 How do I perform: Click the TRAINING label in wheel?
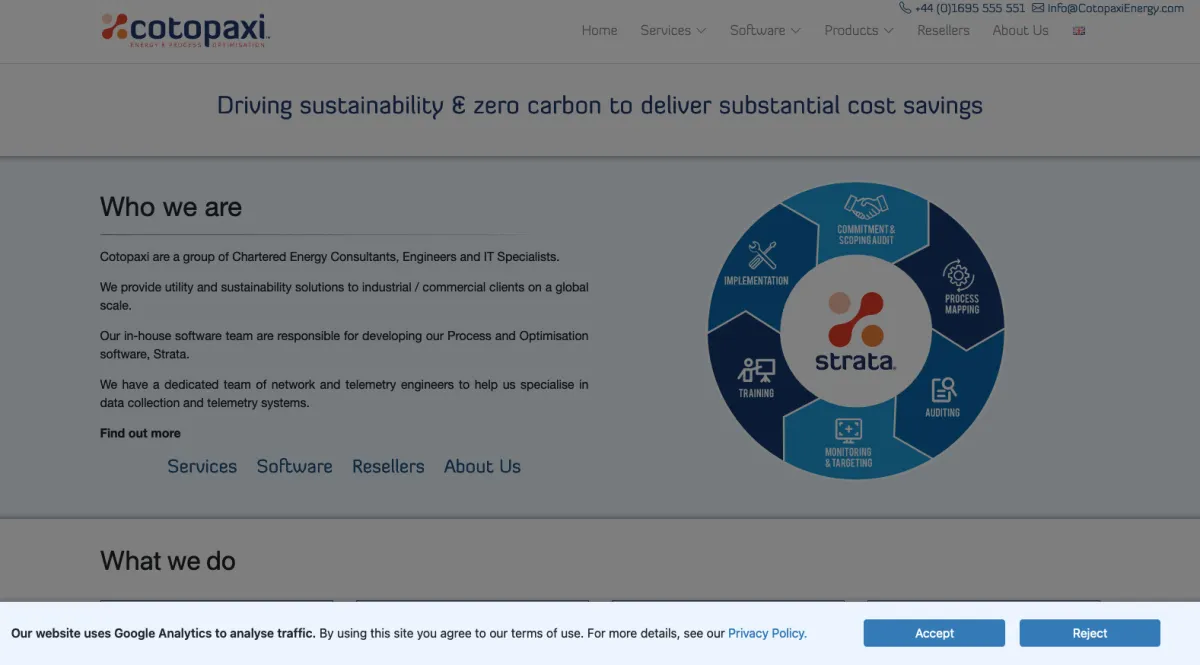(x=756, y=393)
